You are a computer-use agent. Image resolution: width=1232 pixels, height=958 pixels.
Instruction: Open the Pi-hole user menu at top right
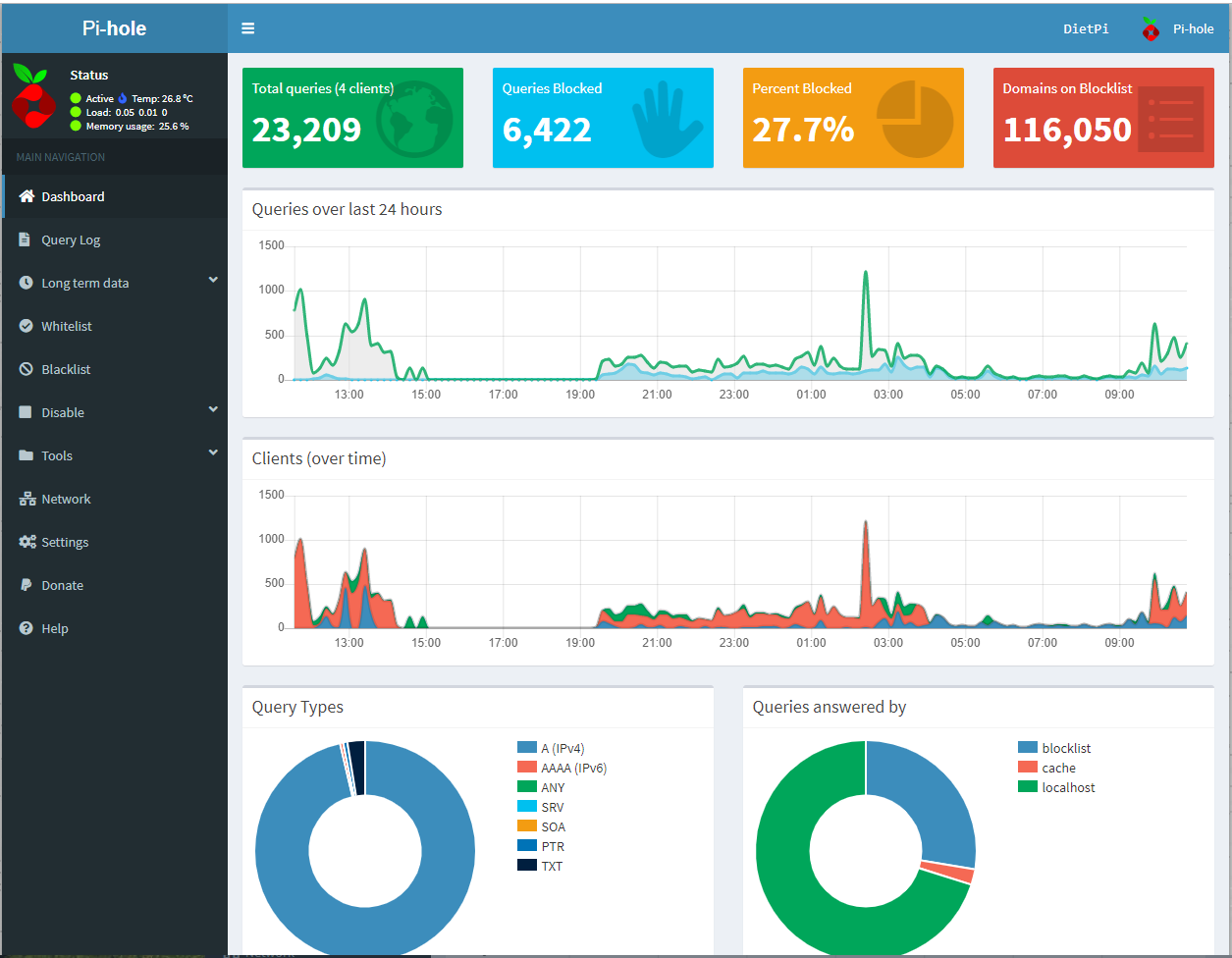pyautogui.click(x=1177, y=28)
